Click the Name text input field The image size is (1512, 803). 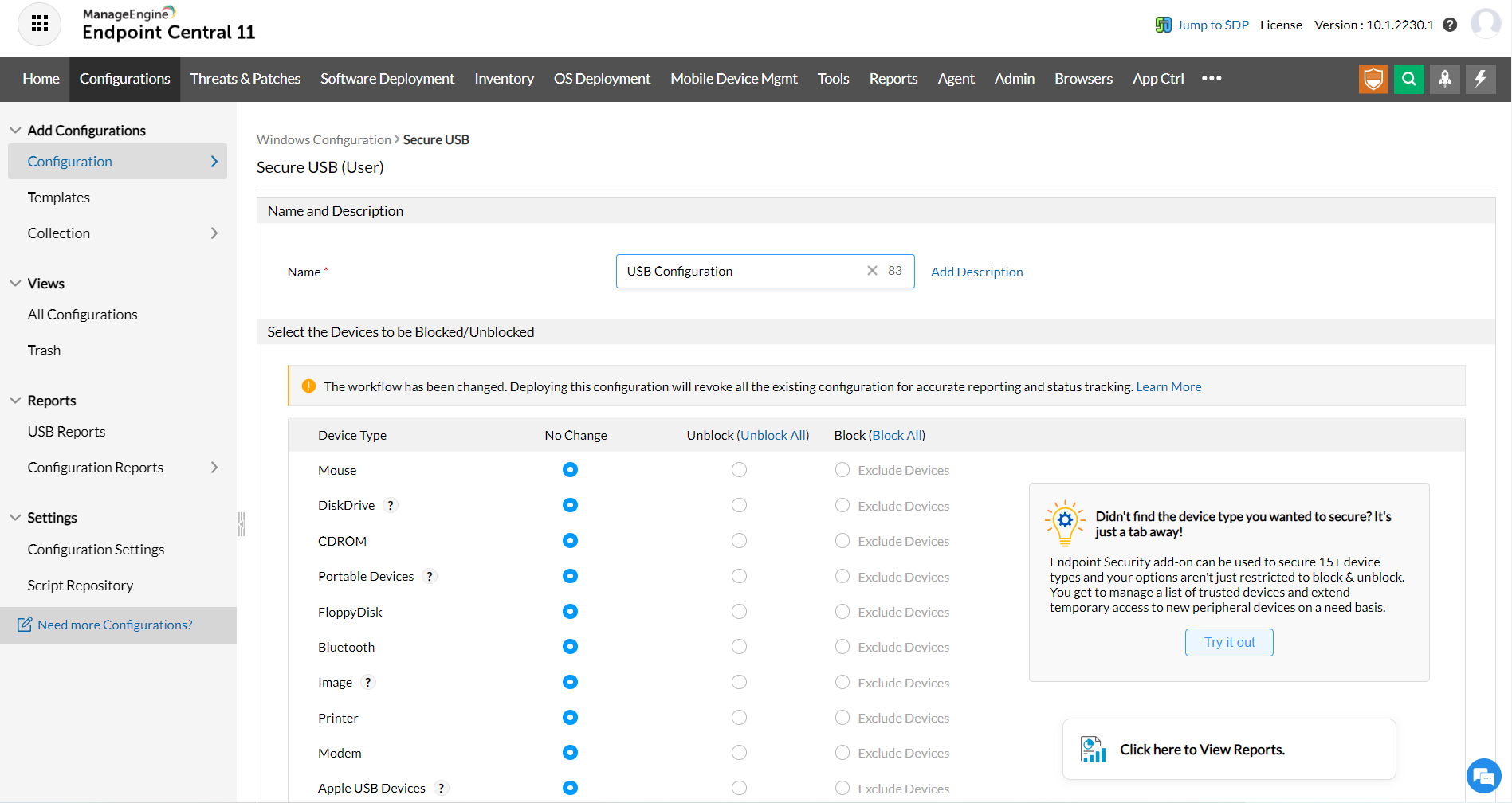pyautogui.click(x=741, y=272)
